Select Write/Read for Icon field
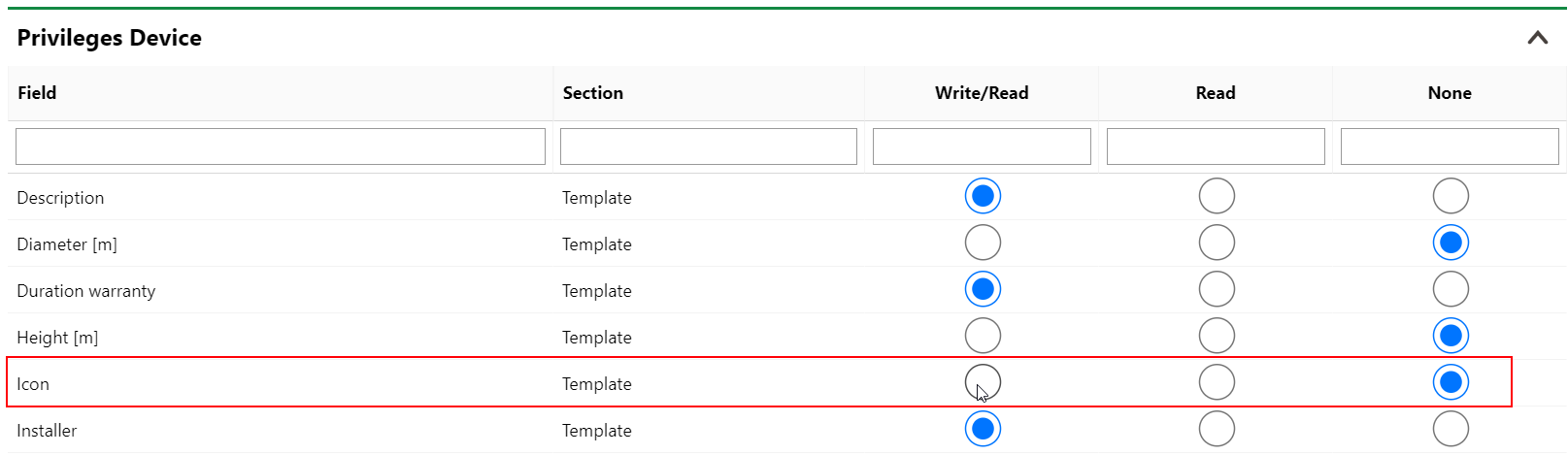Viewport: 1568px width, 455px height. tap(983, 382)
